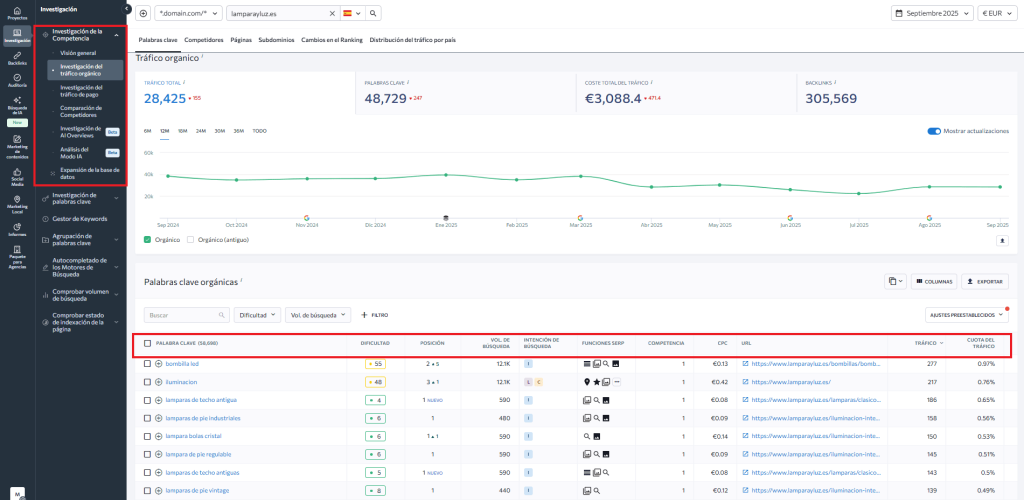Click the COLUMNAS button
Screen dimensions: 1024x500
934,281
